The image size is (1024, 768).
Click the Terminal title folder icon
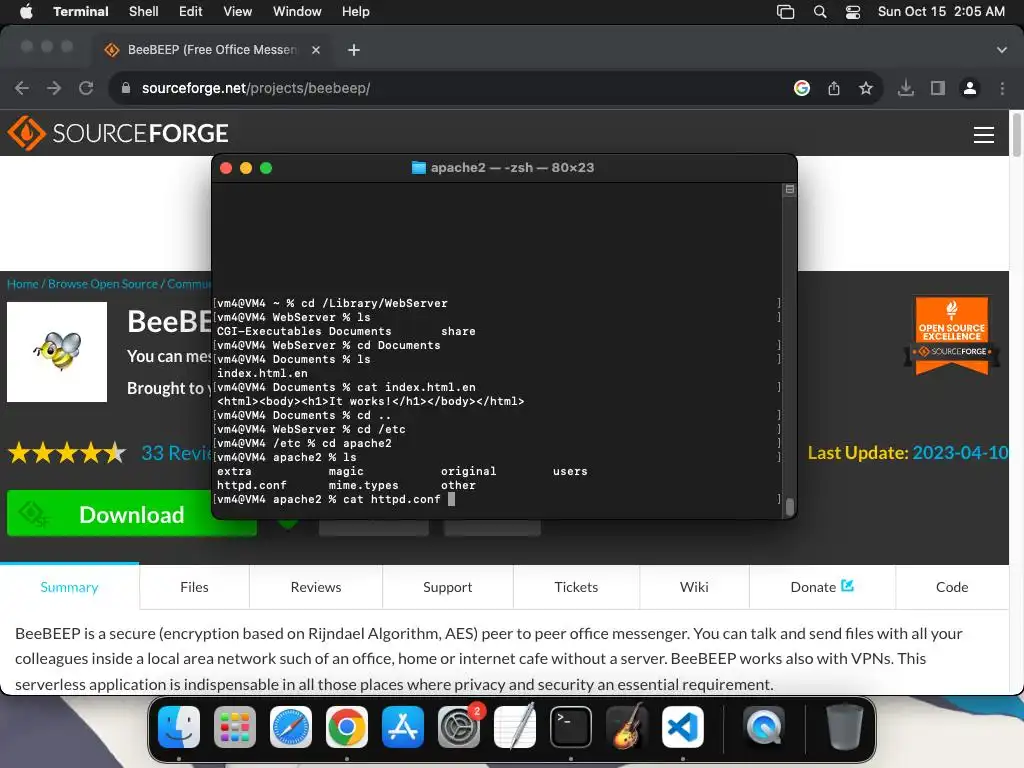pos(419,168)
